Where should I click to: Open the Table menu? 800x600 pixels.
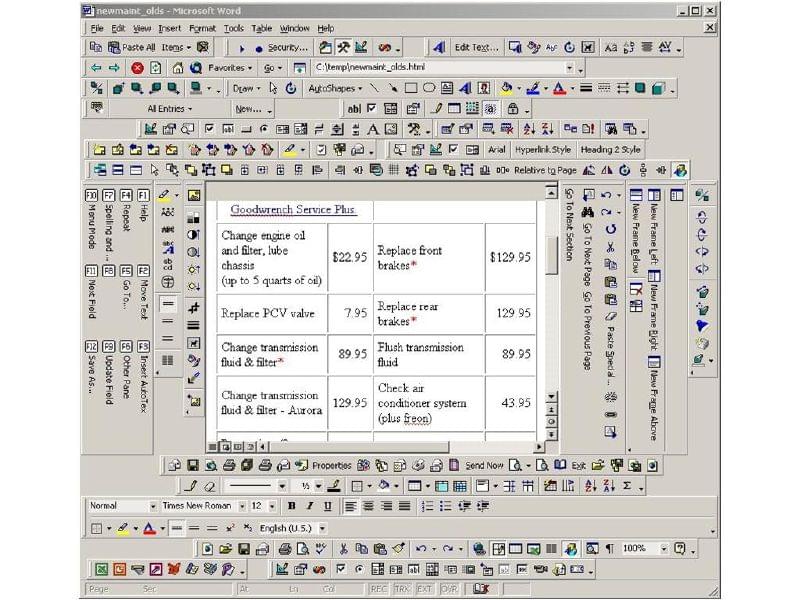(262, 29)
